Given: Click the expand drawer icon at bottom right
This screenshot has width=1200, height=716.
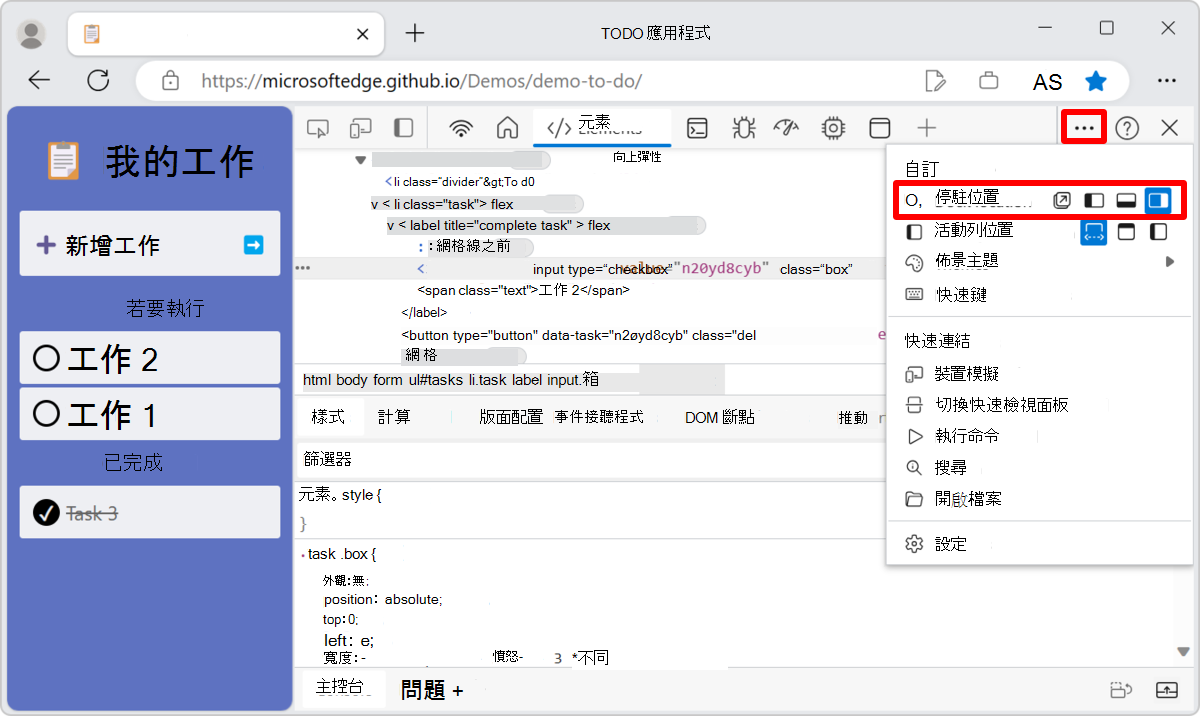Looking at the screenshot, I should 1167,690.
